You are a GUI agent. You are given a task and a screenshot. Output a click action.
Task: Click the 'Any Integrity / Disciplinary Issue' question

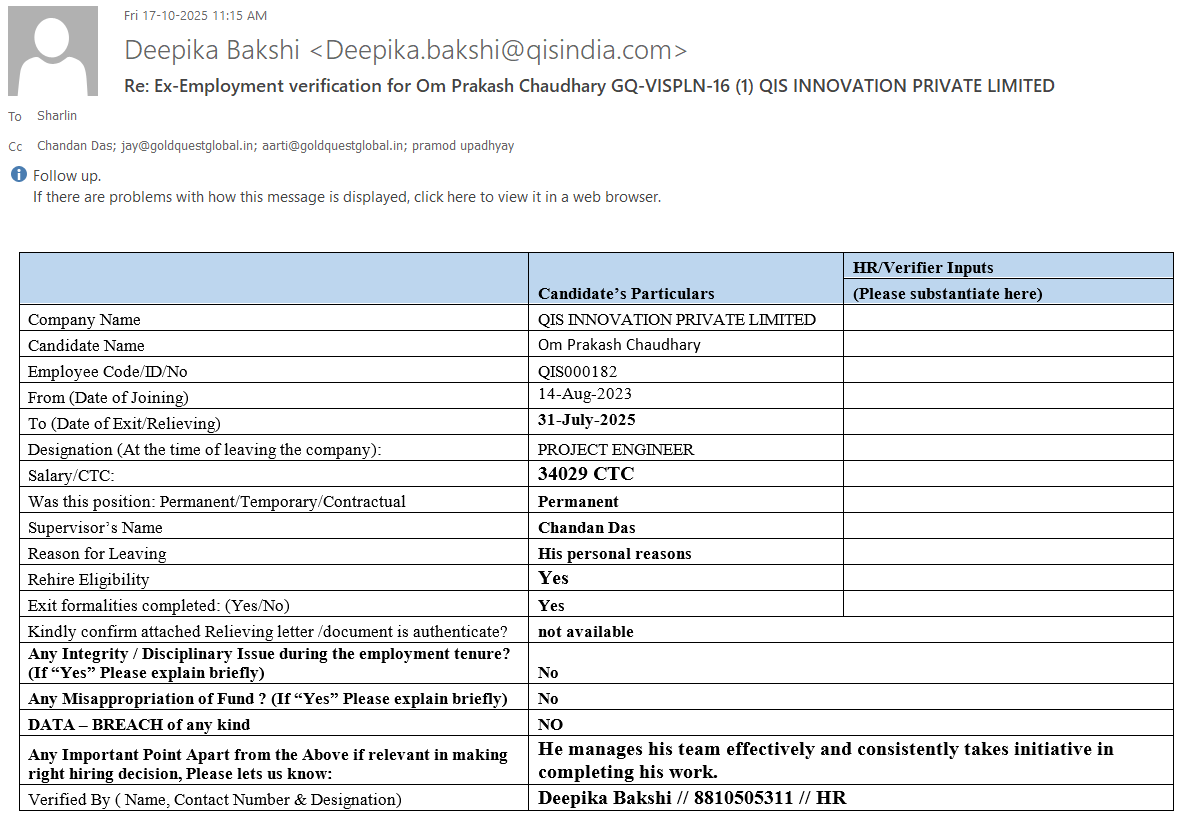click(x=269, y=663)
